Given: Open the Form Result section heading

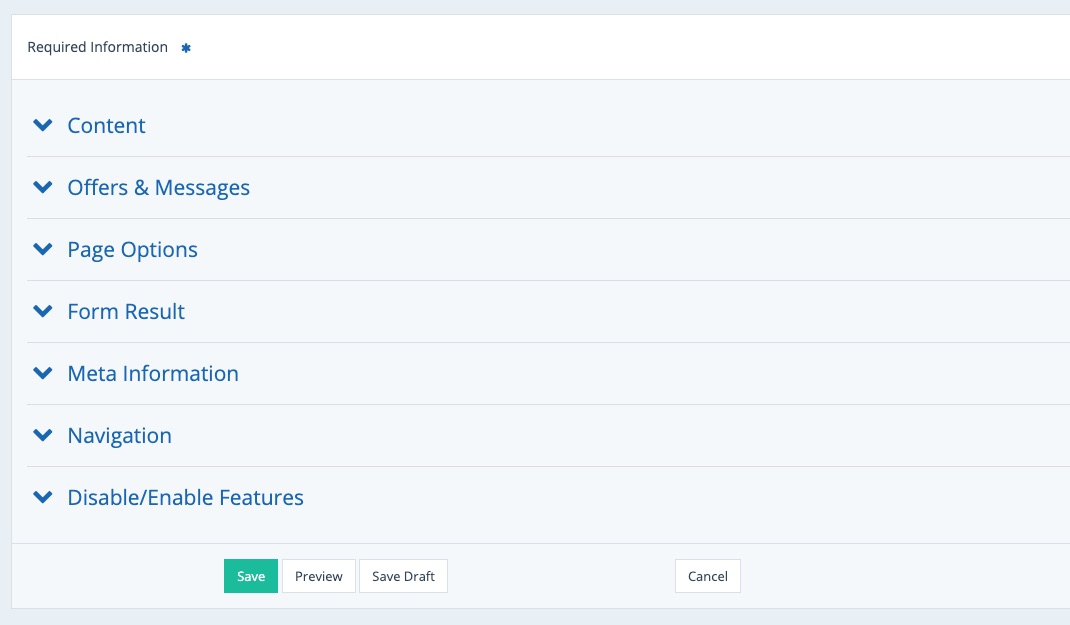Looking at the screenshot, I should tap(126, 312).
